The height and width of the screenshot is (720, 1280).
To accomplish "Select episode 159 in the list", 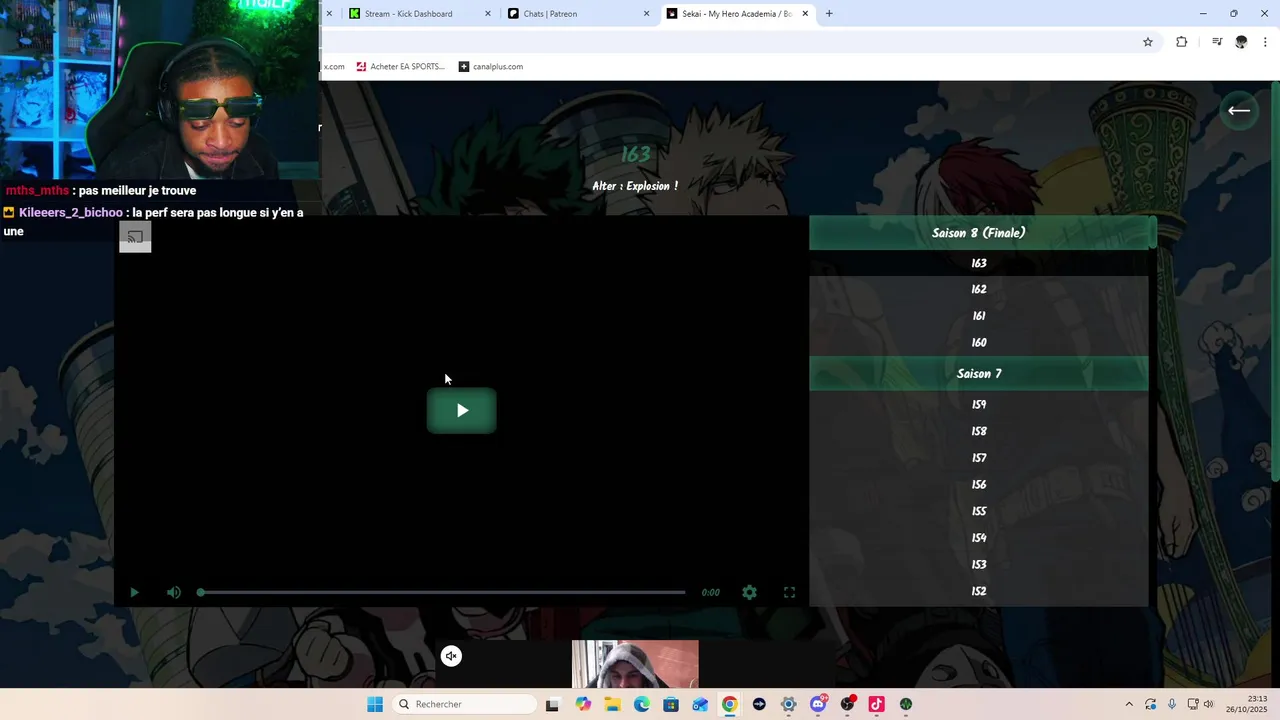I will point(978,405).
